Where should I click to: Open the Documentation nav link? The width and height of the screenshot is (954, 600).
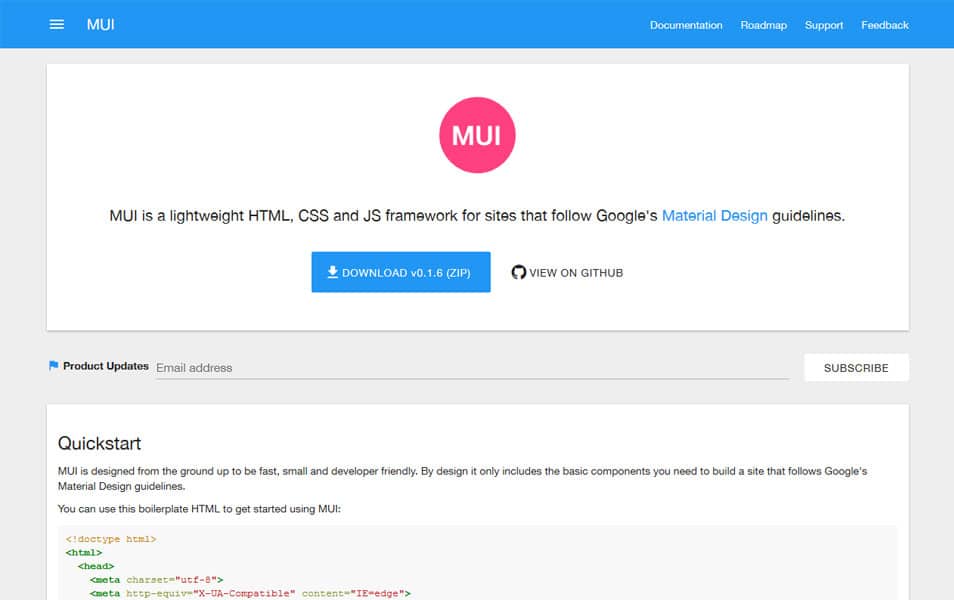(686, 25)
